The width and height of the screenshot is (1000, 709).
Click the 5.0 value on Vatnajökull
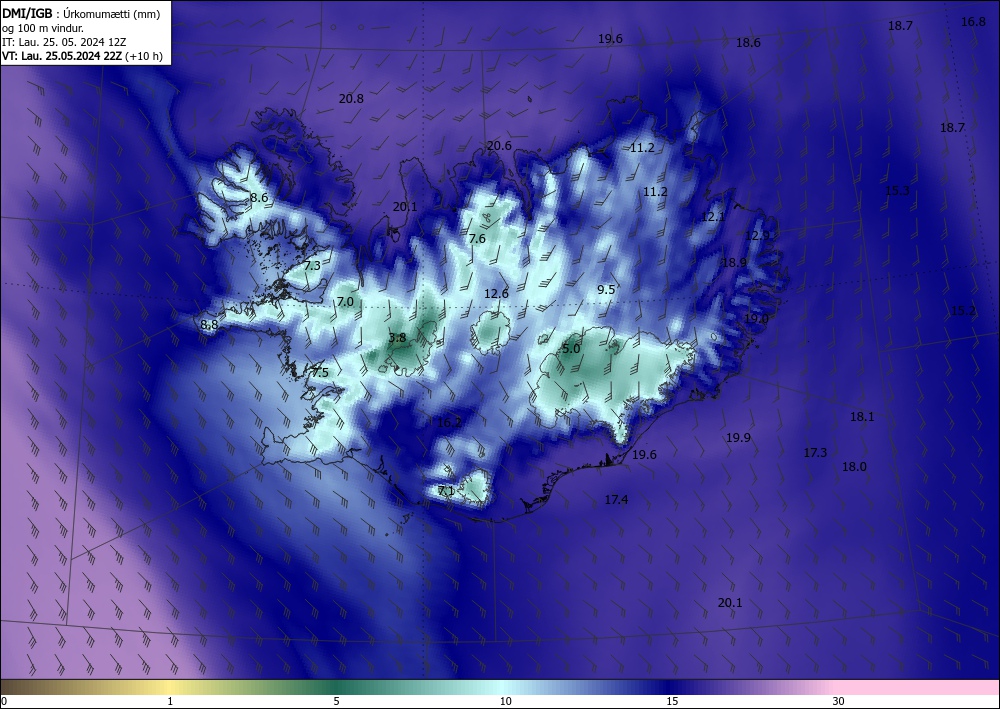coord(571,349)
